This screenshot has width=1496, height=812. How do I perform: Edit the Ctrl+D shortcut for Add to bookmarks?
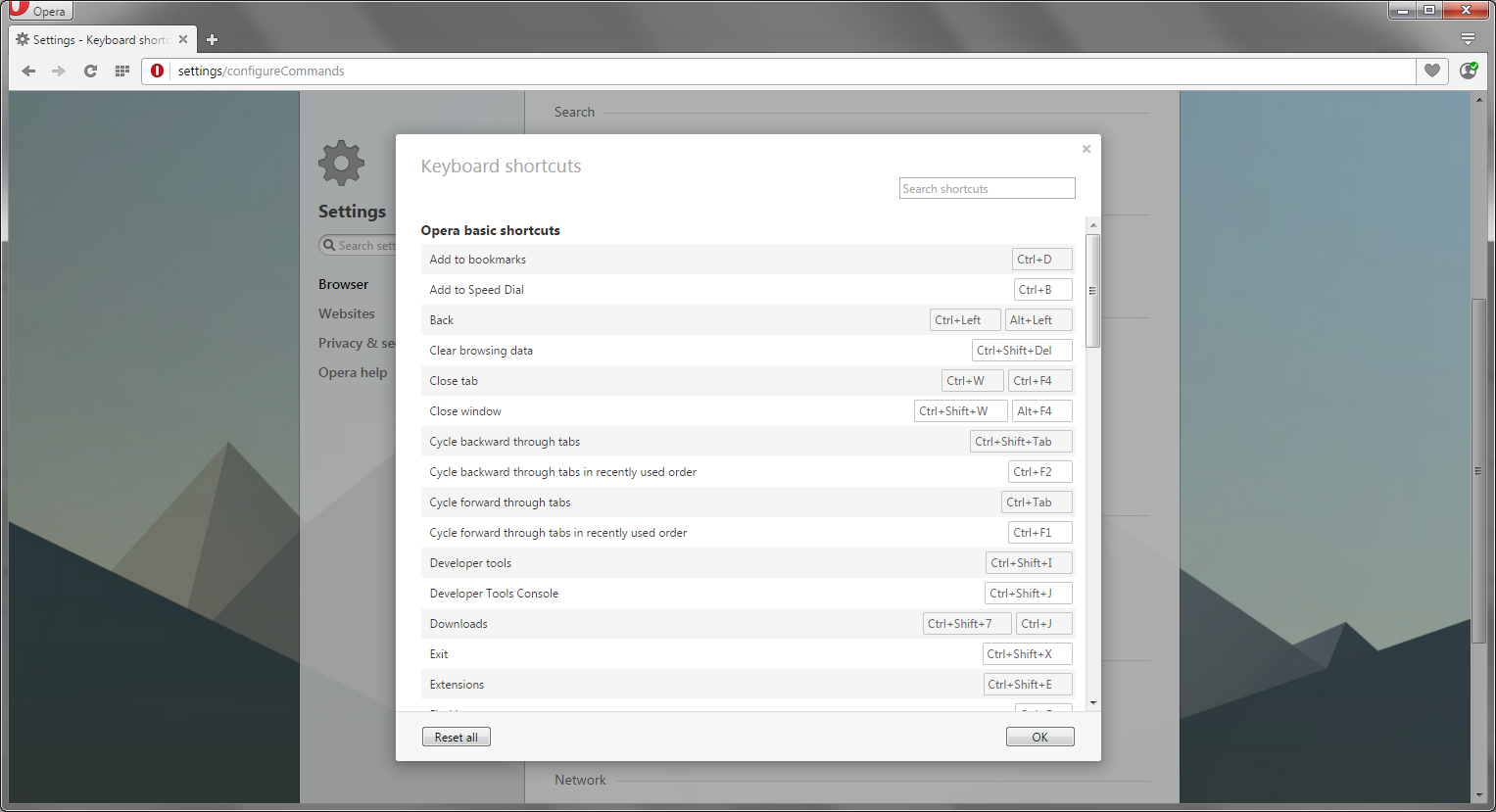coord(1041,259)
